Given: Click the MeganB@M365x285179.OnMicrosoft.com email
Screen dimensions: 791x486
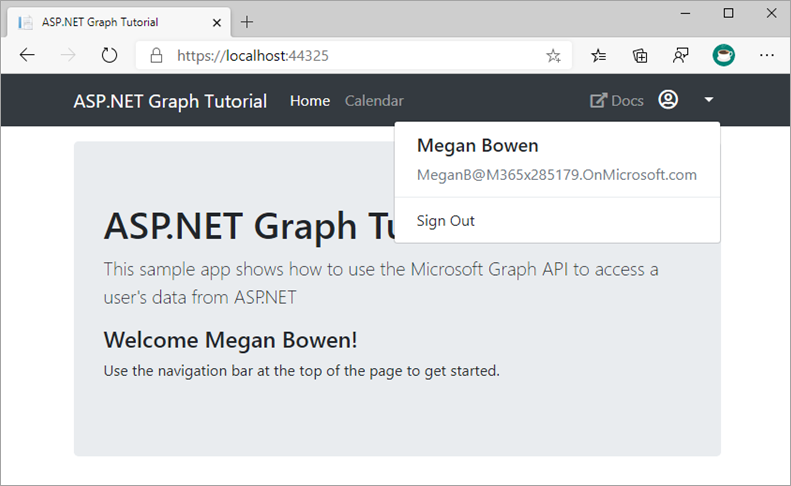Looking at the screenshot, I should coord(556,175).
